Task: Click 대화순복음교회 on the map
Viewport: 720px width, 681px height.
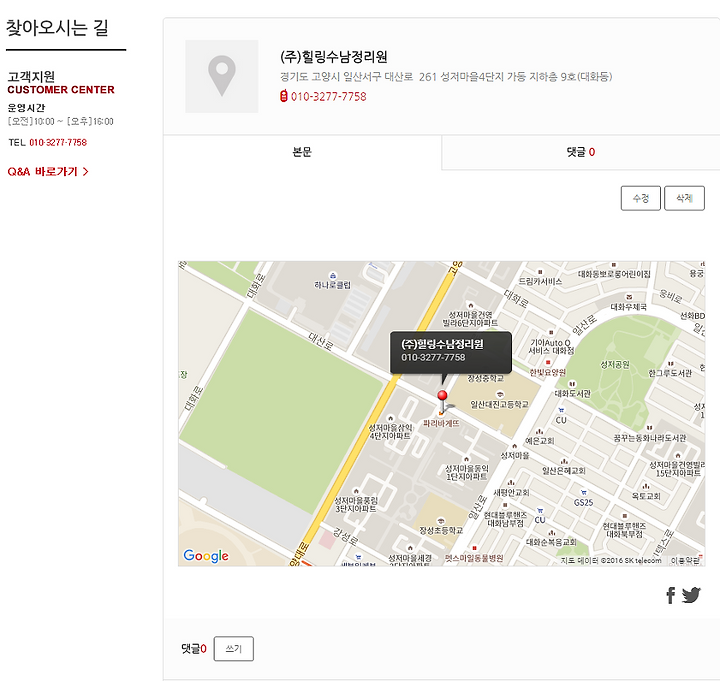Action: (x=551, y=541)
